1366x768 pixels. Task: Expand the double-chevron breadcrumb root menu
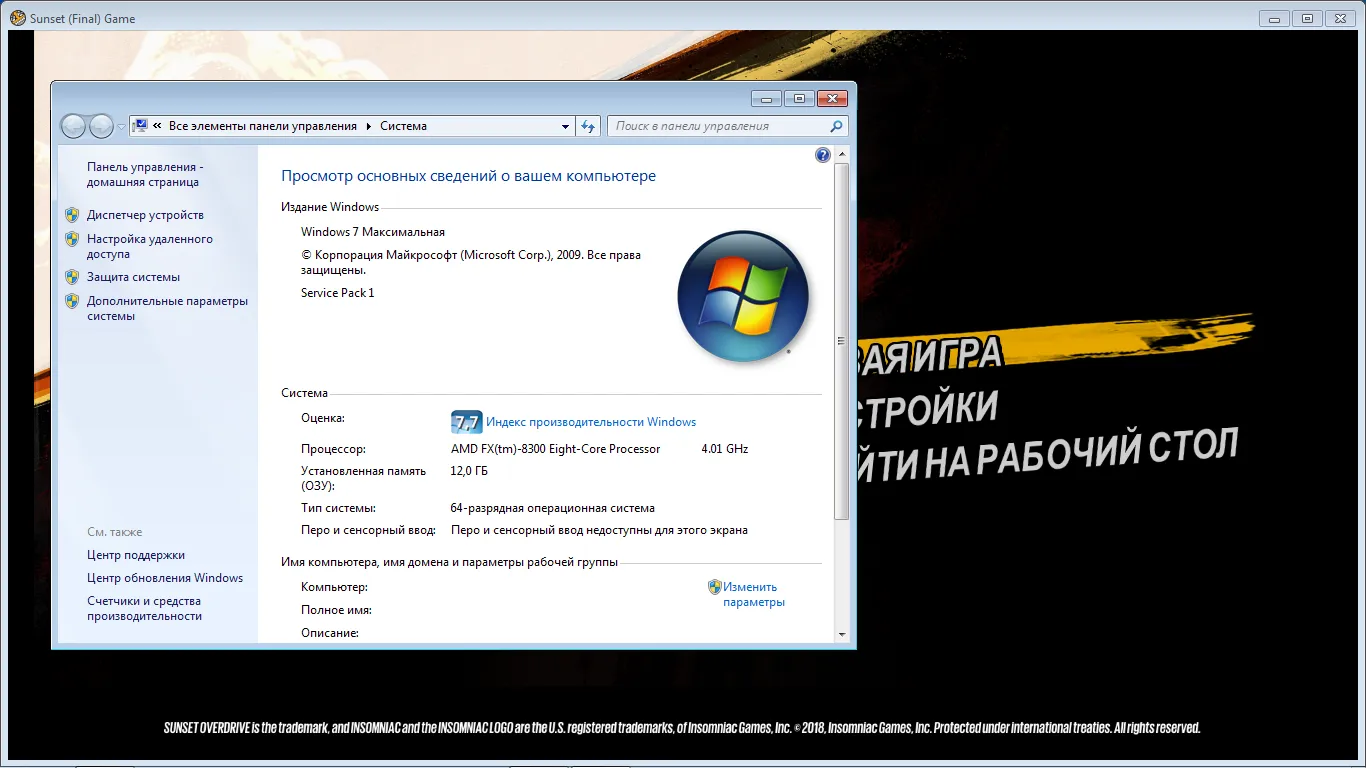click(x=158, y=126)
